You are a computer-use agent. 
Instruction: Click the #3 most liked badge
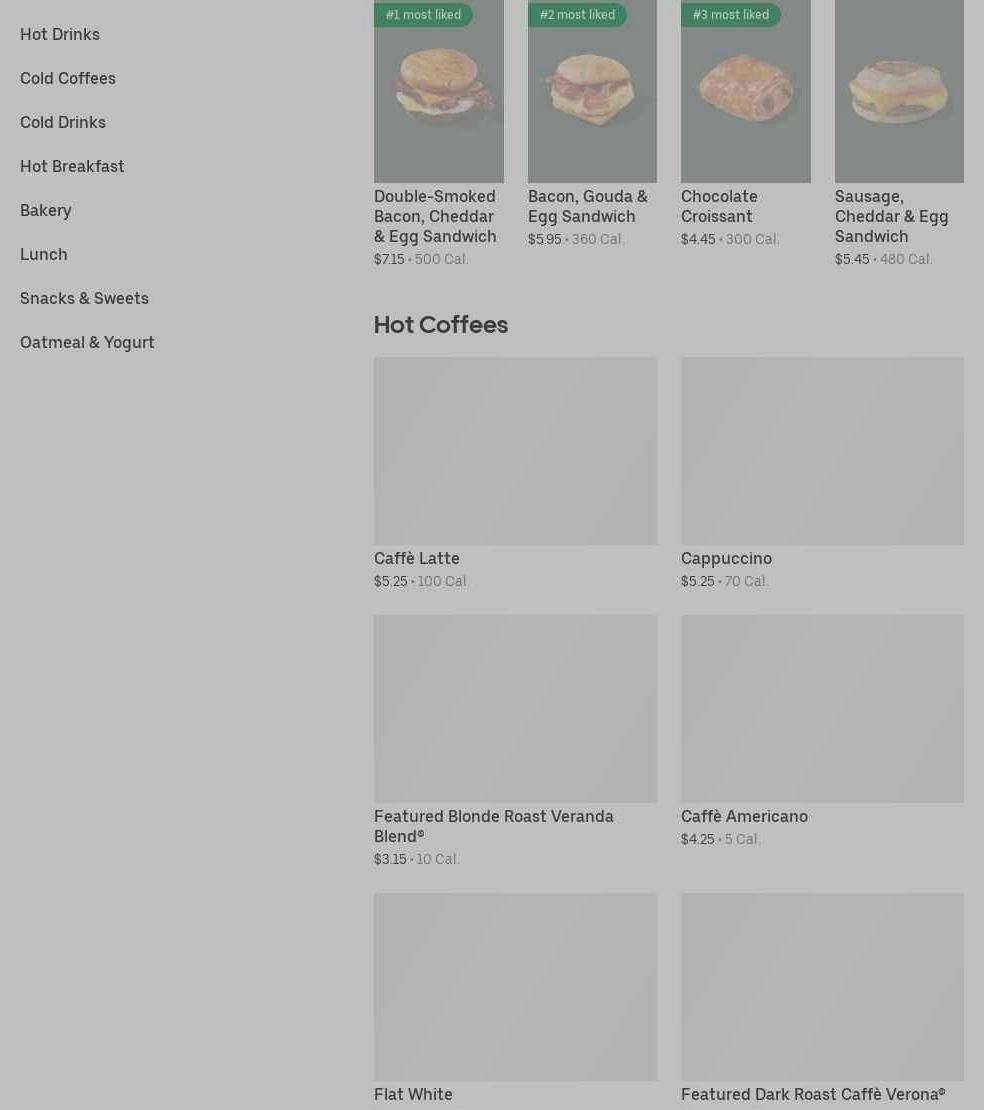point(731,14)
